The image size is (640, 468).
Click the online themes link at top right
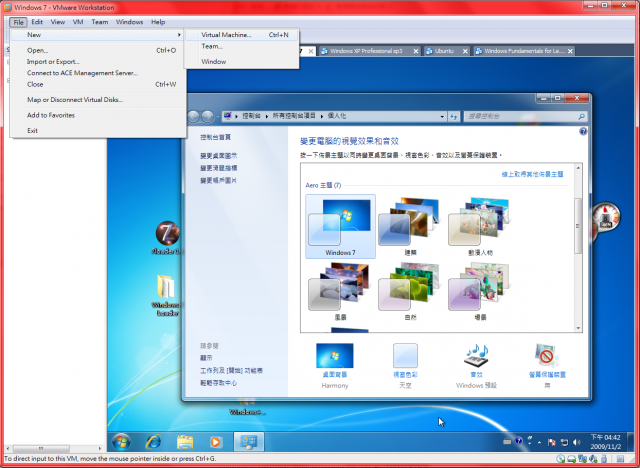(532, 174)
